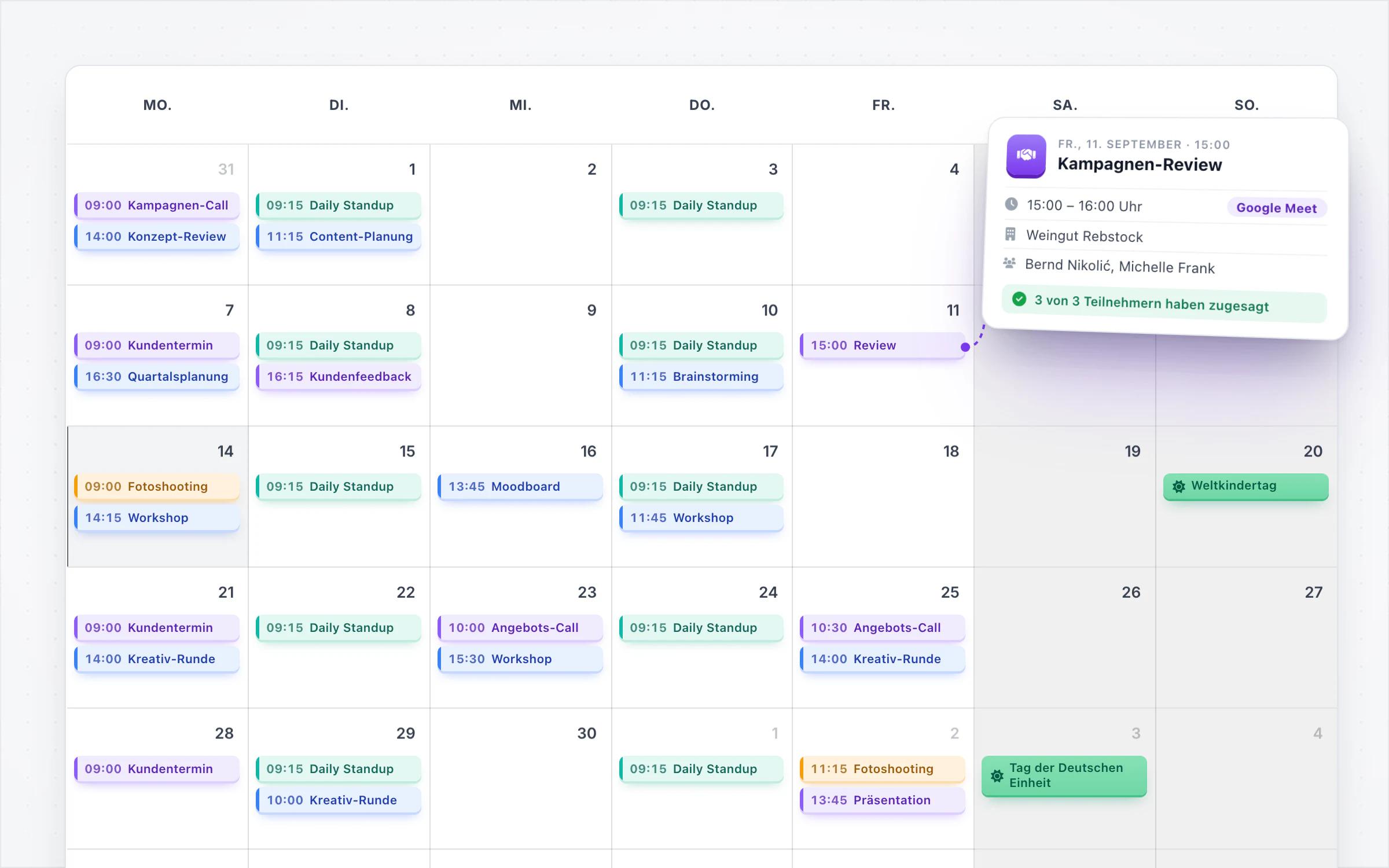Click the building icon next to Weingut Rebstock

(1010, 234)
